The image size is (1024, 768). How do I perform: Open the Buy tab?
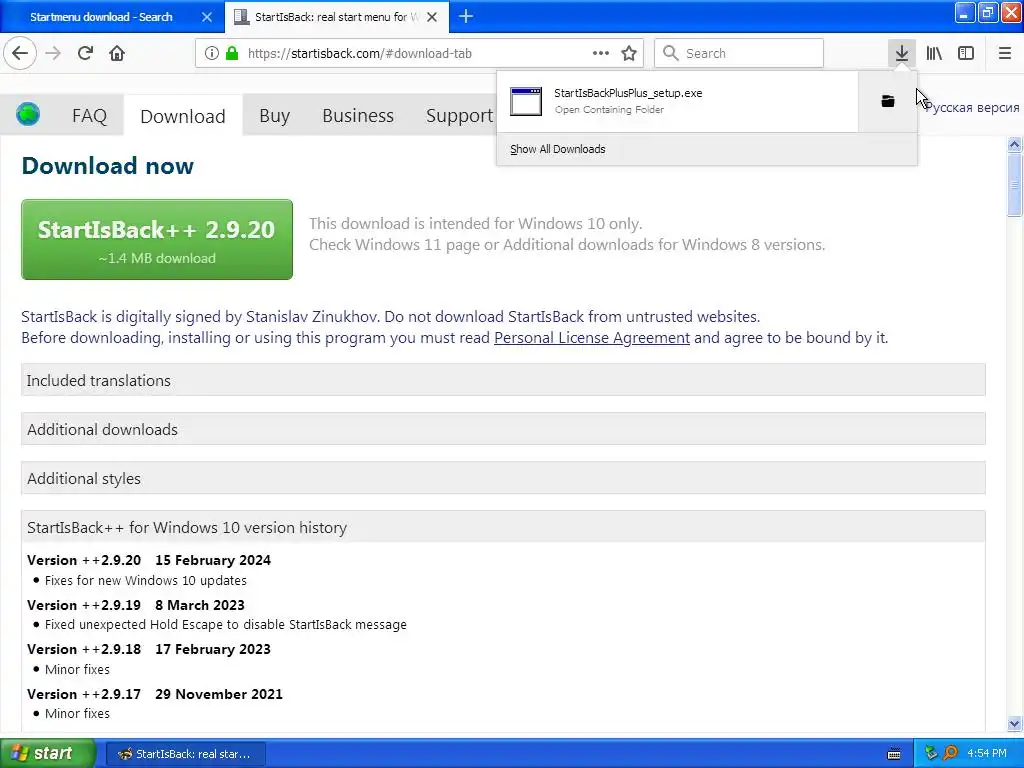[274, 116]
